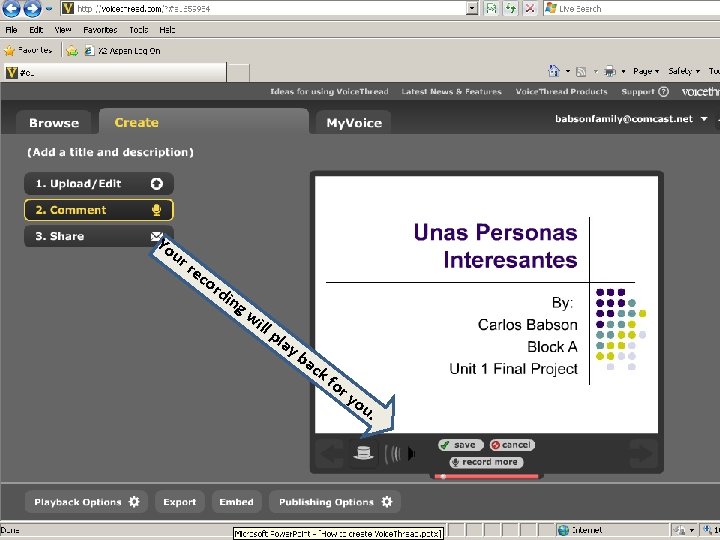The image size is (720, 540).
Task: Click the compatibility view icon
Action: coord(491,8)
